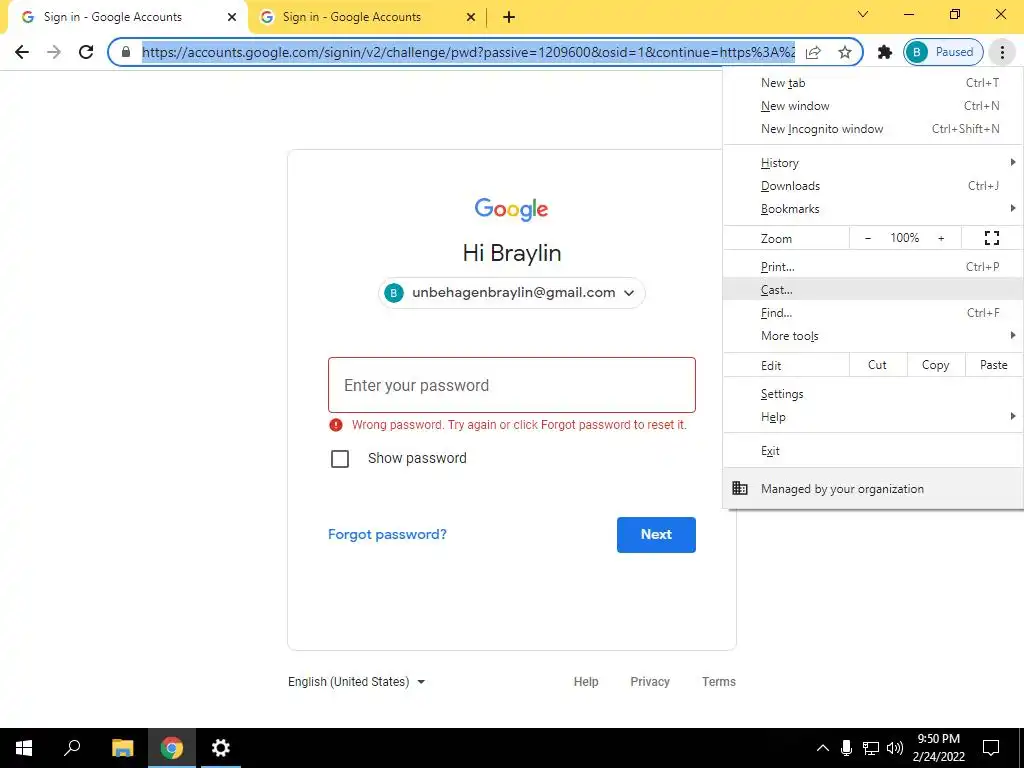
Task: Click the profile B Paused button
Action: (943, 52)
